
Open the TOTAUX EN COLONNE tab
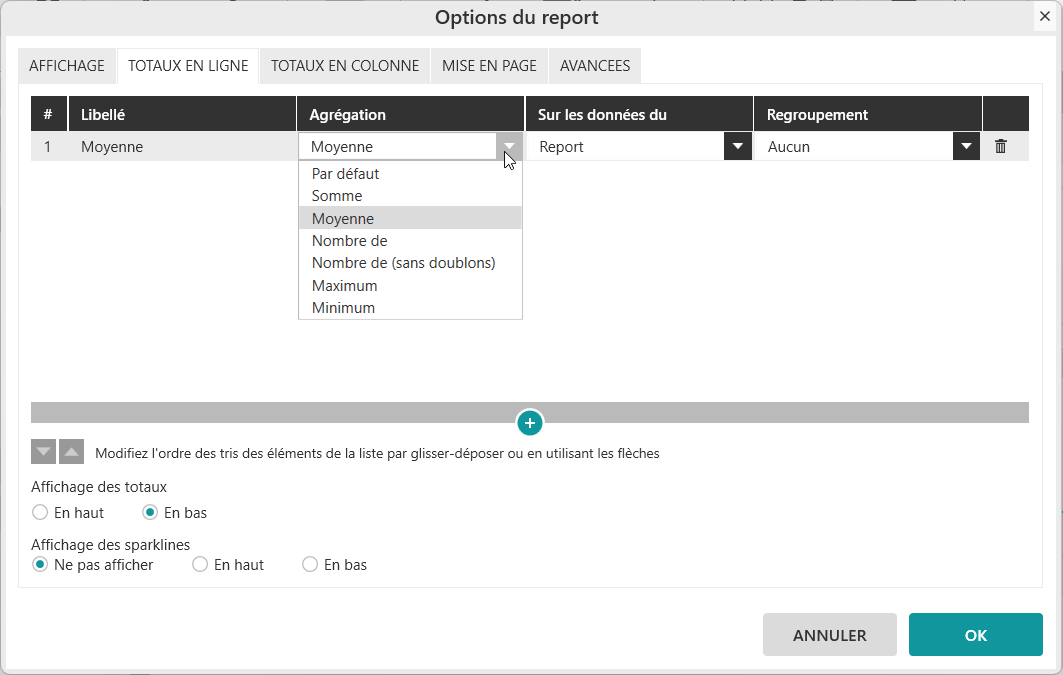coord(345,66)
